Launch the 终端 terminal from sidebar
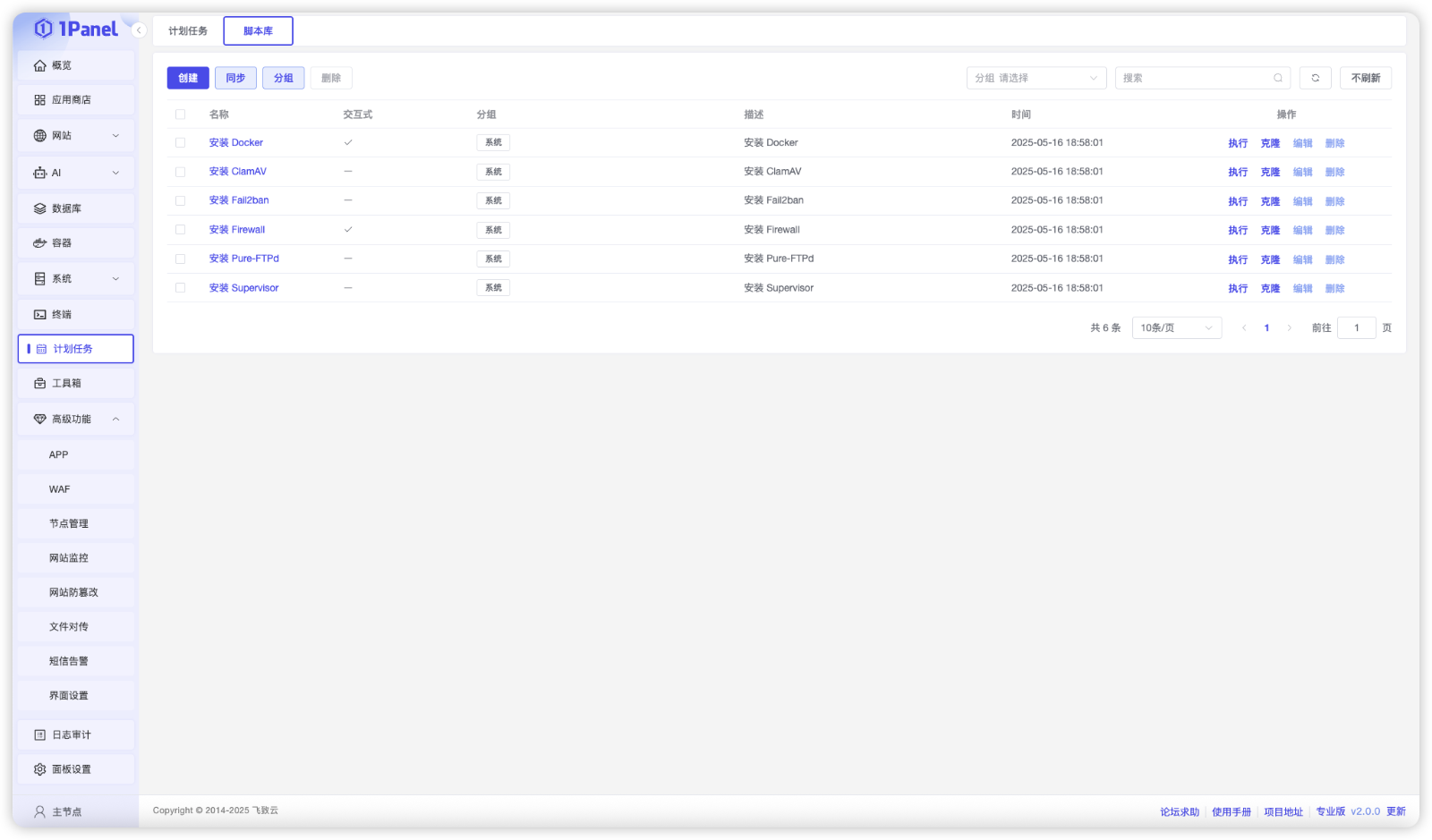Image resolution: width=1432 pixels, height=840 pixels. (63, 314)
